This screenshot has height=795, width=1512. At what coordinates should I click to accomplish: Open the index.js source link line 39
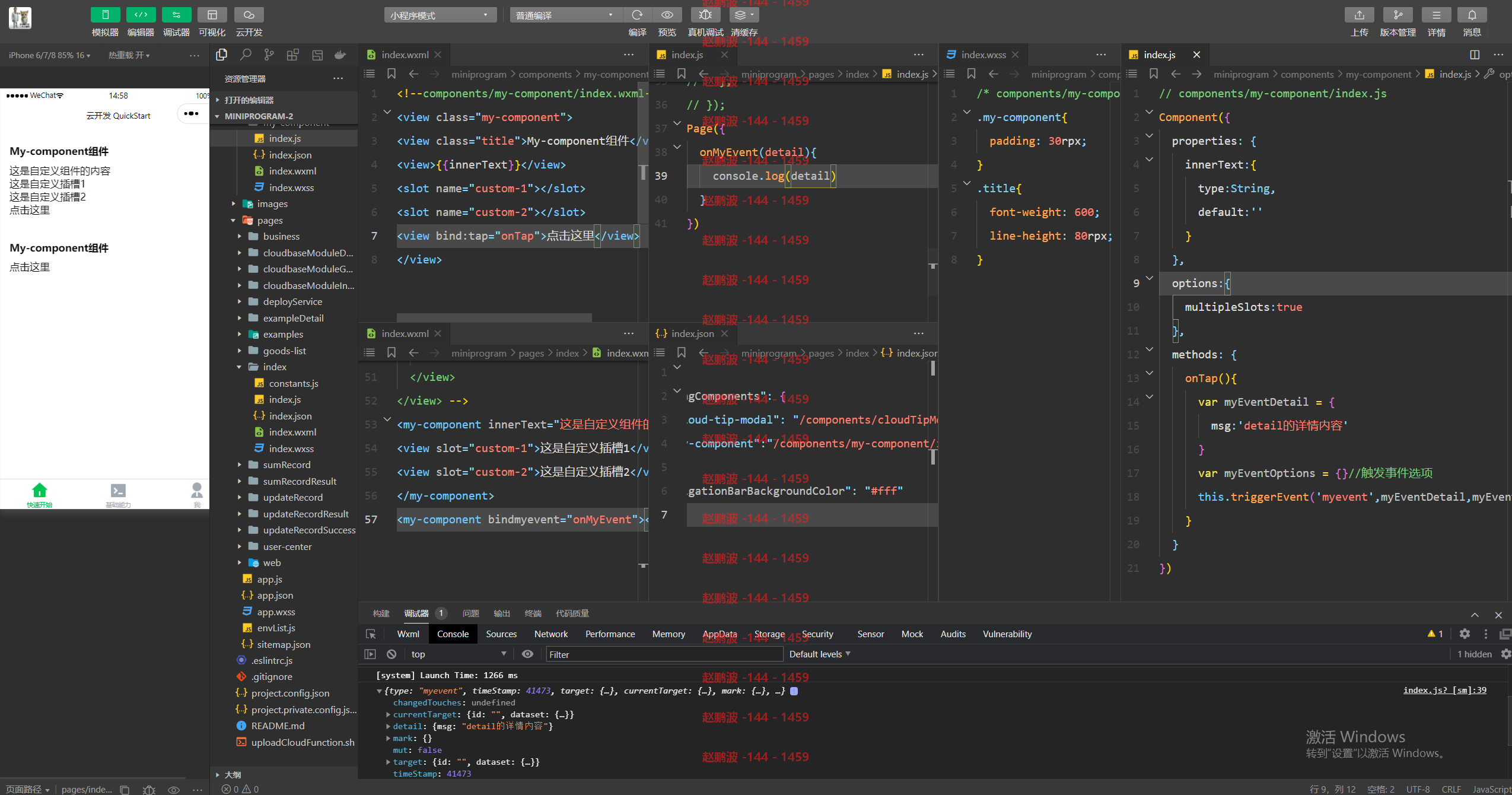pos(1444,691)
